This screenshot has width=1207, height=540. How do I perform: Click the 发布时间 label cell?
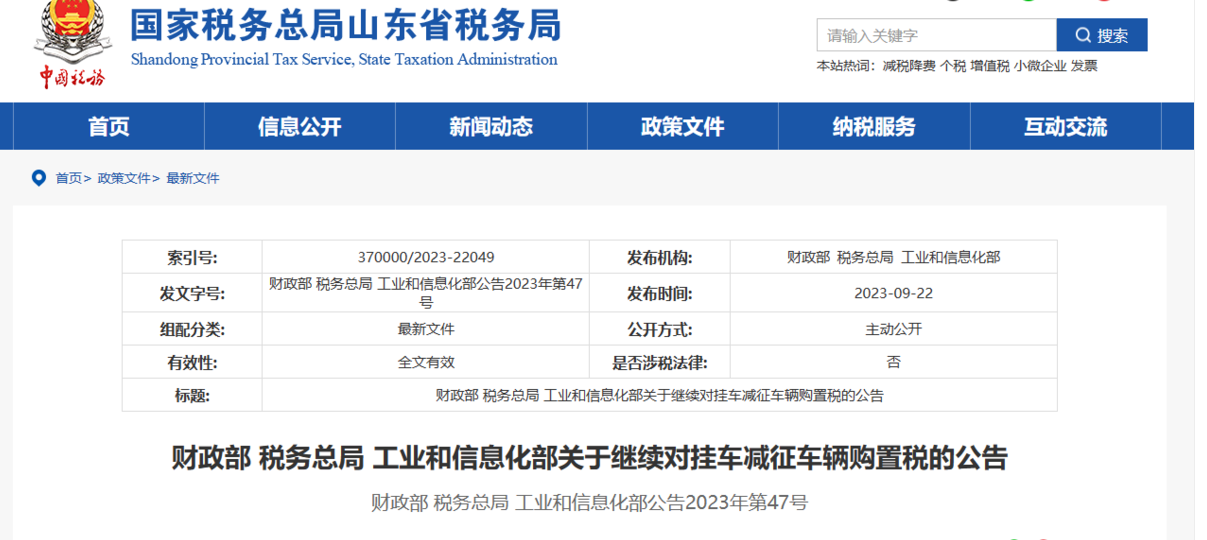click(660, 293)
